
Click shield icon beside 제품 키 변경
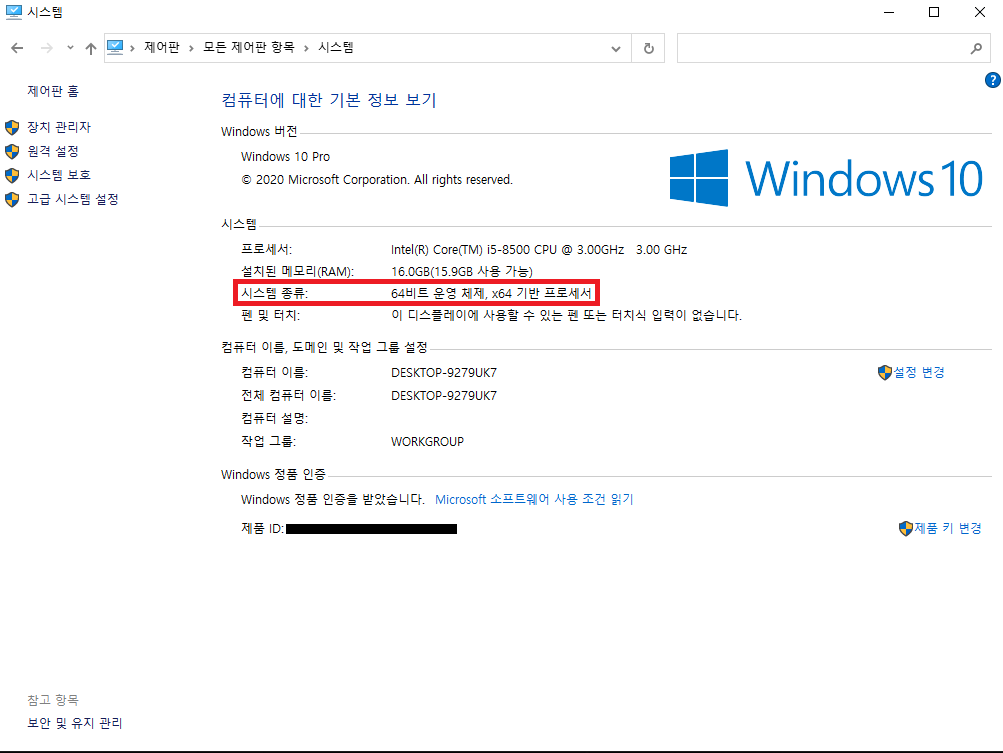click(x=906, y=528)
